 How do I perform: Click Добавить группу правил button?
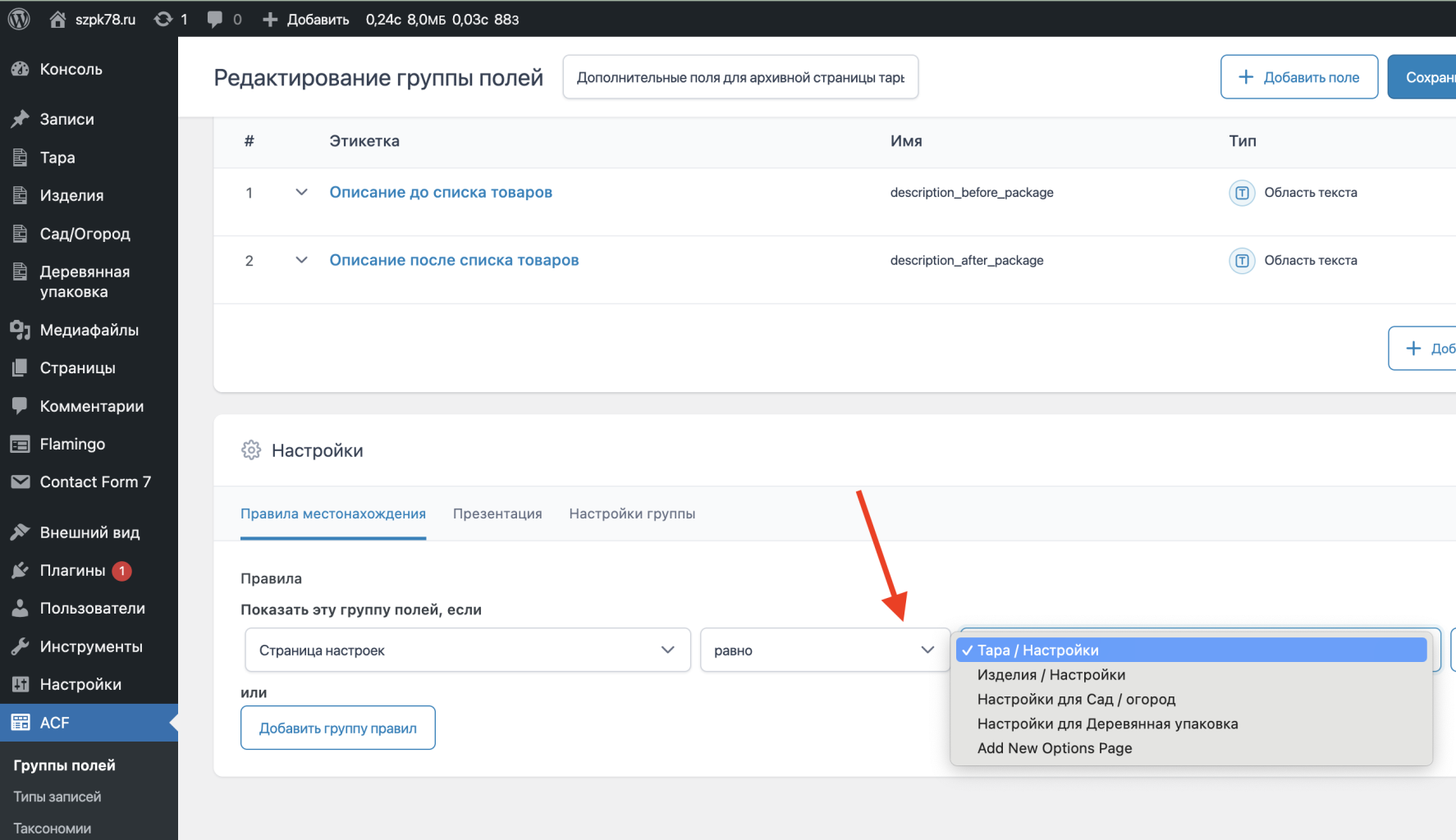pos(337,728)
